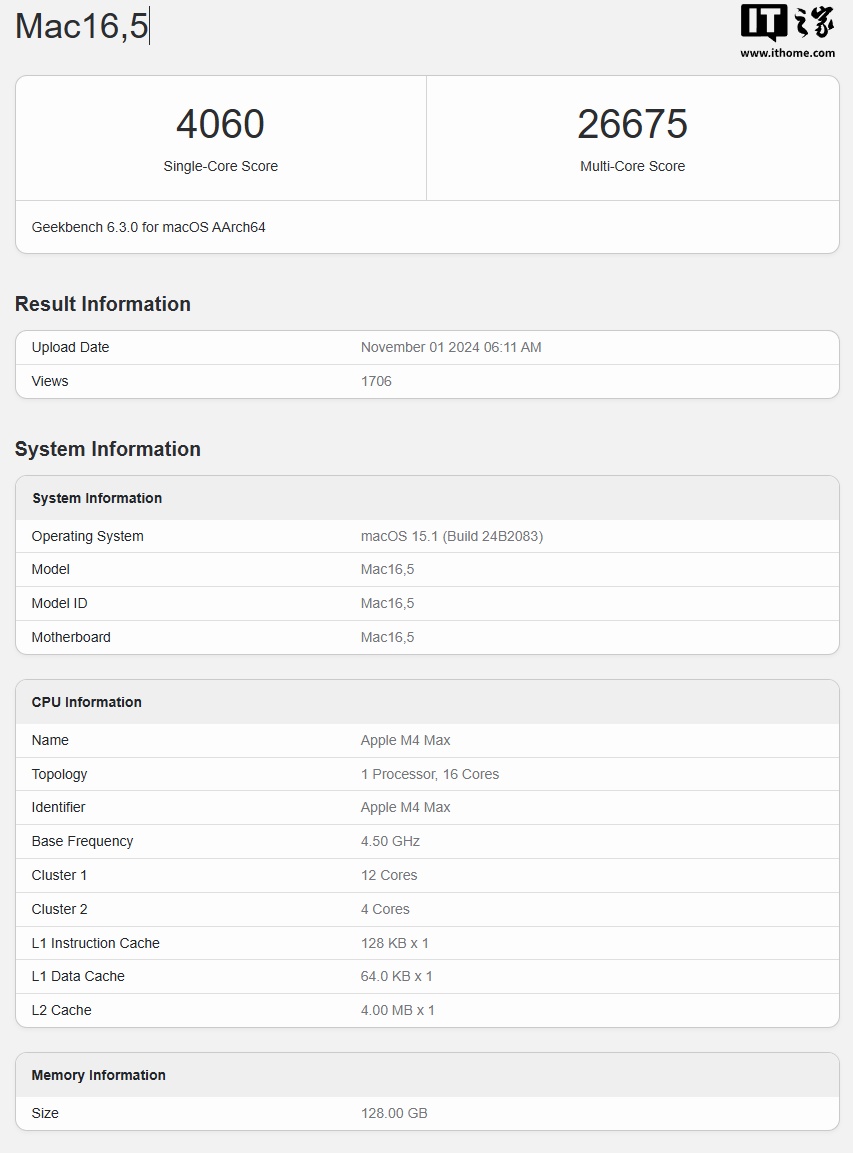Select the 4.50 GHz base frequency

pos(390,841)
